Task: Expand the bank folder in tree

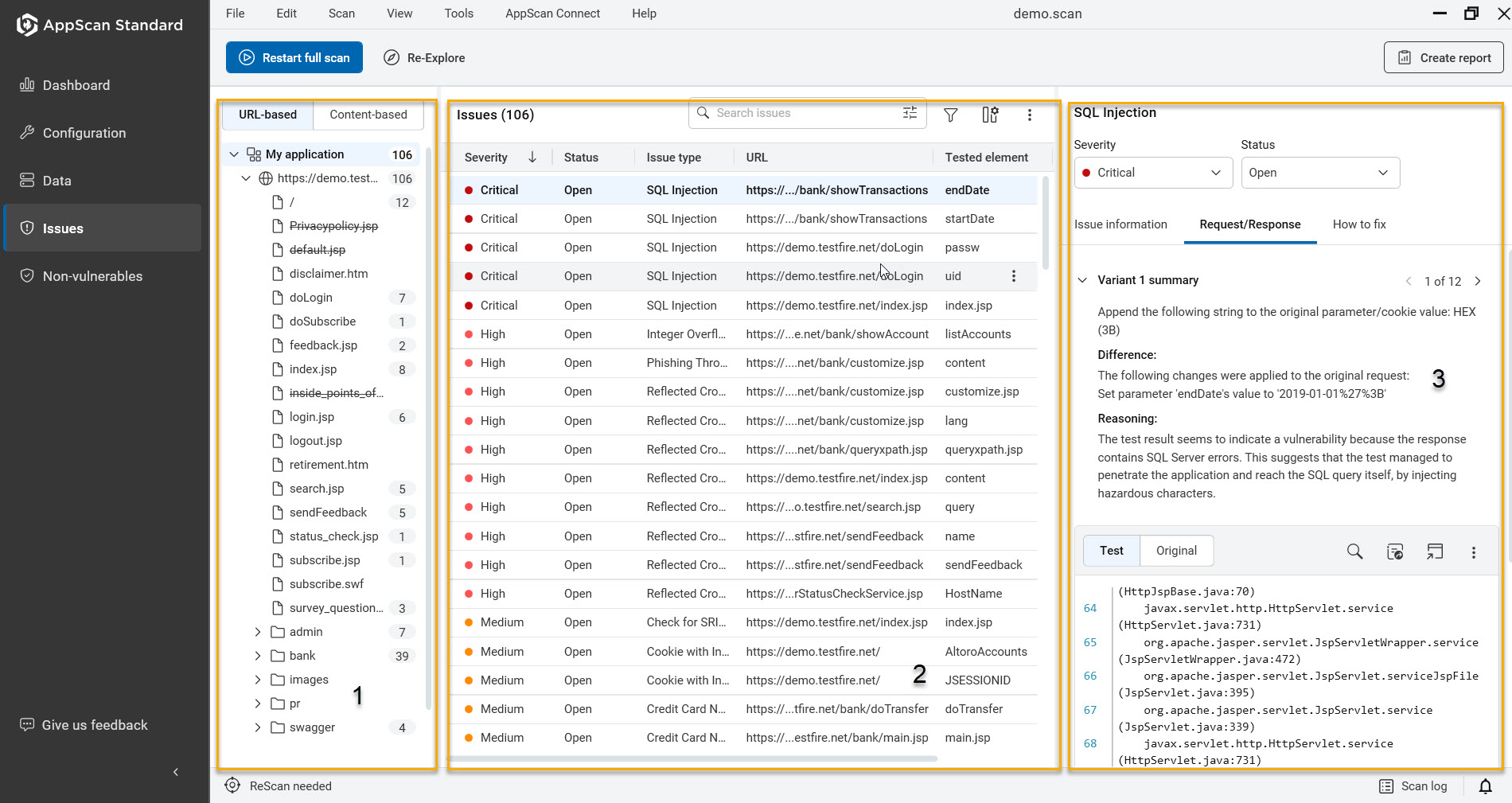Action: pos(258,656)
